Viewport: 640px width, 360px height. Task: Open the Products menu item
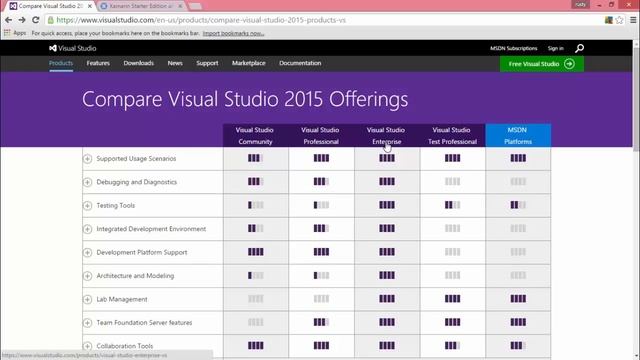61,63
